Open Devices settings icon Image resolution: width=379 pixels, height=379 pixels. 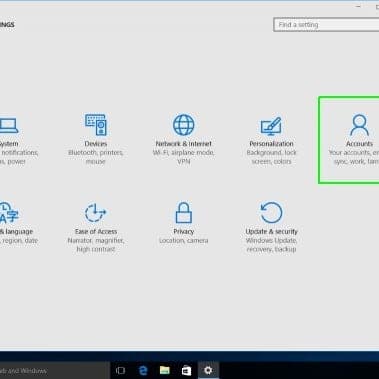pyautogui.click(x=96, y=125)
